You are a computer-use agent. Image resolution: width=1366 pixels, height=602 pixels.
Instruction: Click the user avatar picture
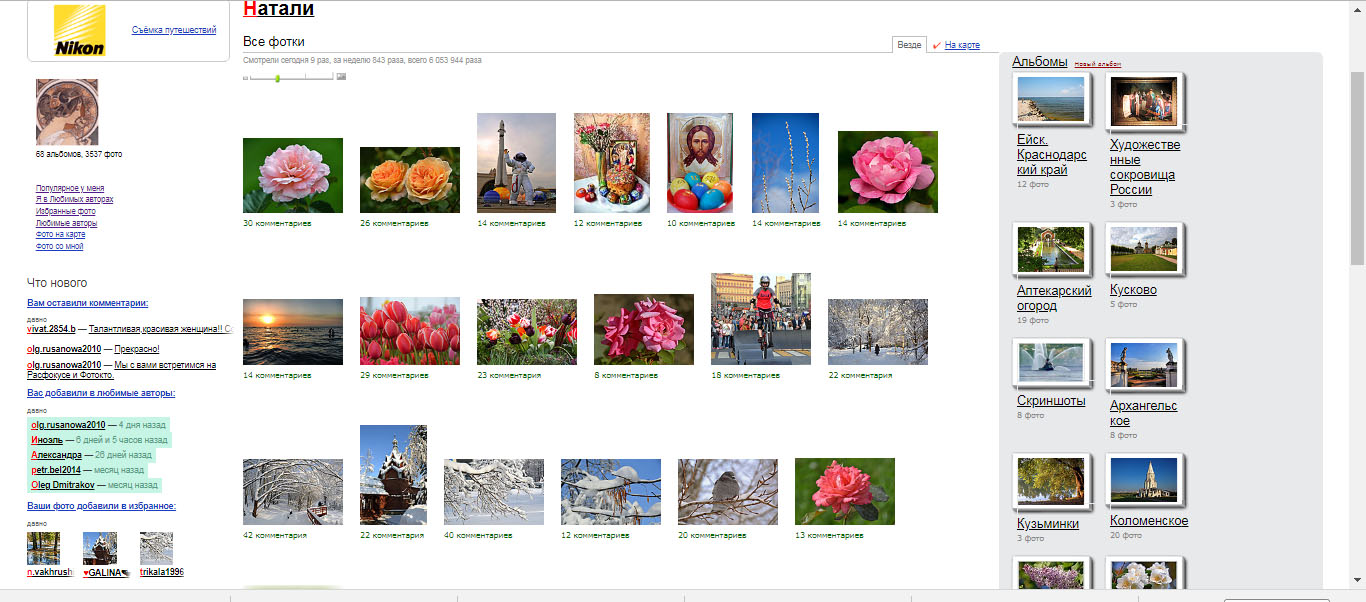click(x=67, y=112)
